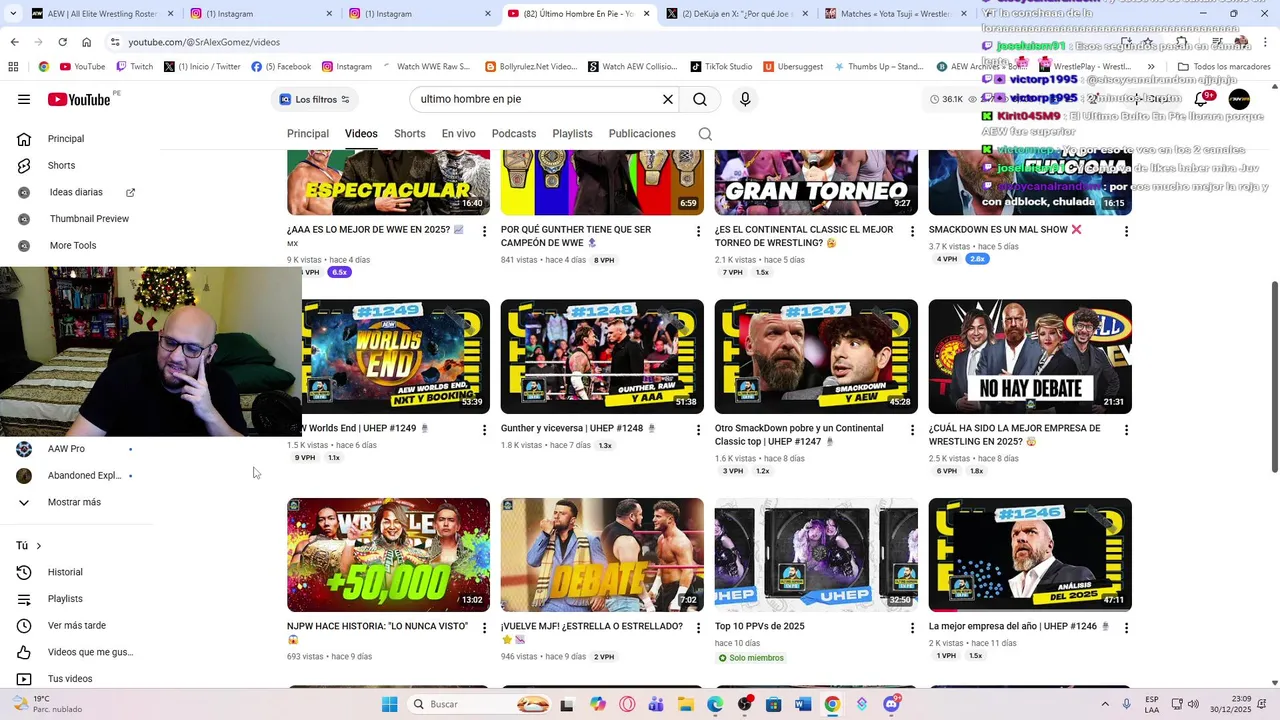Clear the search box text
The width and height of the screenshot is (1280, 720).
coord(668,99)
